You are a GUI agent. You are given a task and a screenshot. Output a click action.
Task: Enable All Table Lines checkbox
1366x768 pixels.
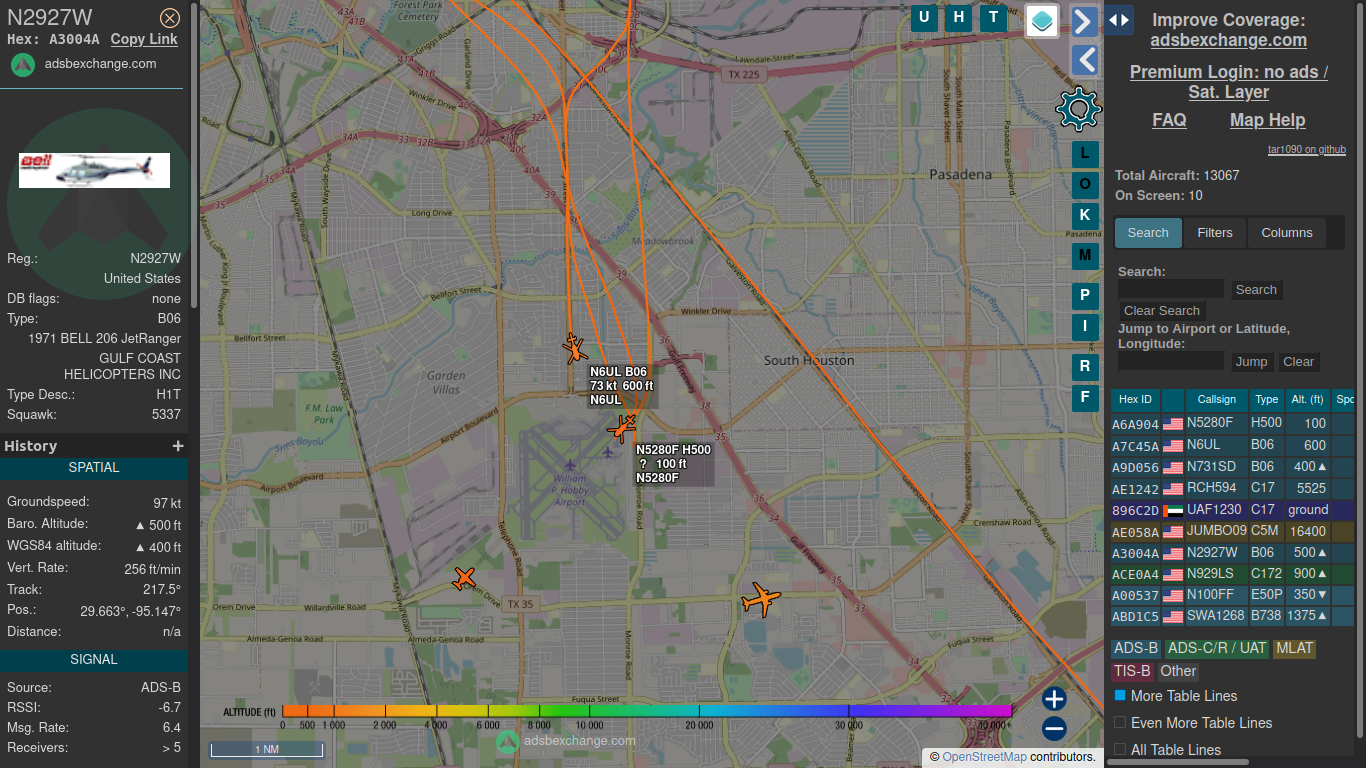pos(1120,749)
